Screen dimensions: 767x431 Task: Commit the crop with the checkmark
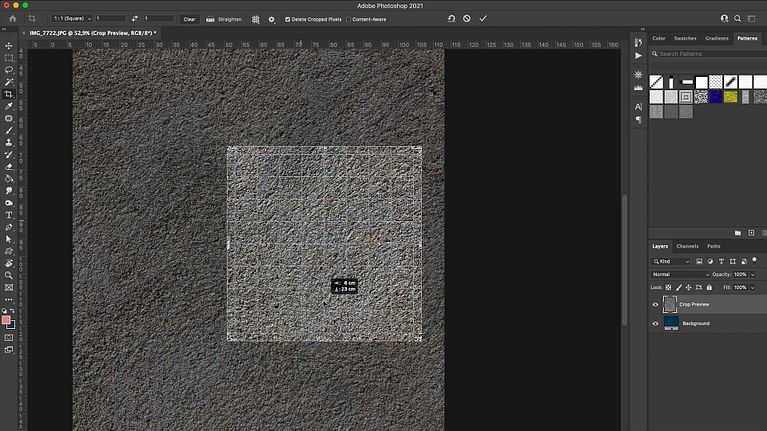coord(483,19)
